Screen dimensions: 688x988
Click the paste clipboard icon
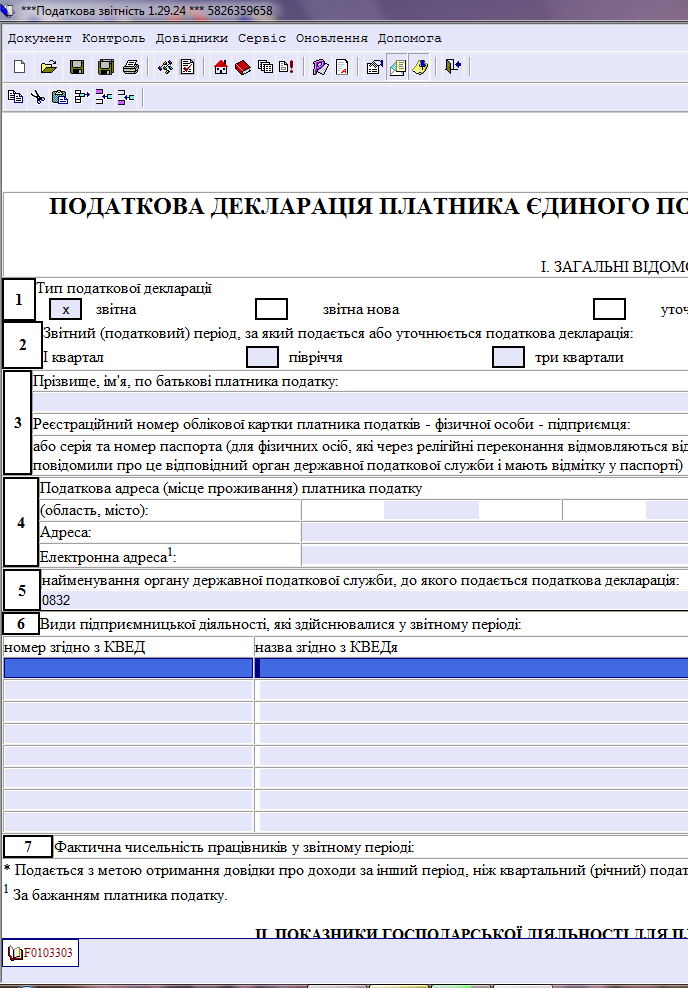[x=60, y=97]
